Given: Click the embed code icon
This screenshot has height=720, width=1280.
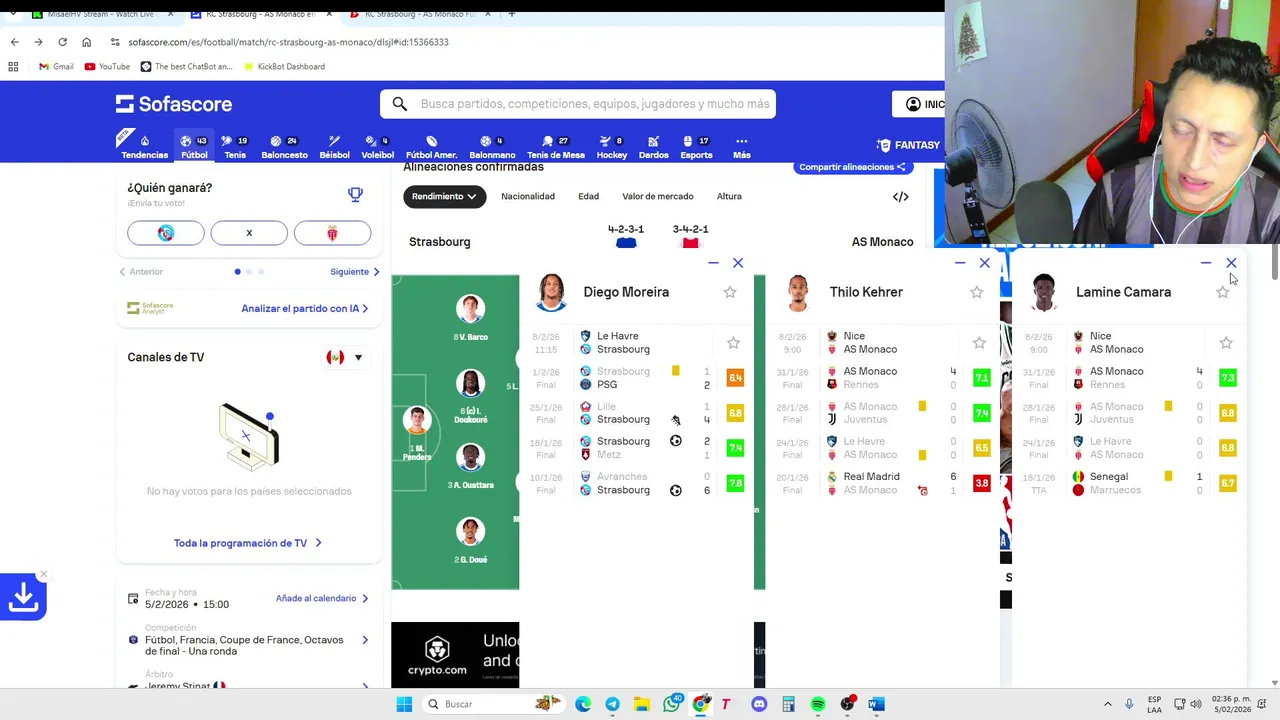Looking at the screenshot, I should (900, 197).
